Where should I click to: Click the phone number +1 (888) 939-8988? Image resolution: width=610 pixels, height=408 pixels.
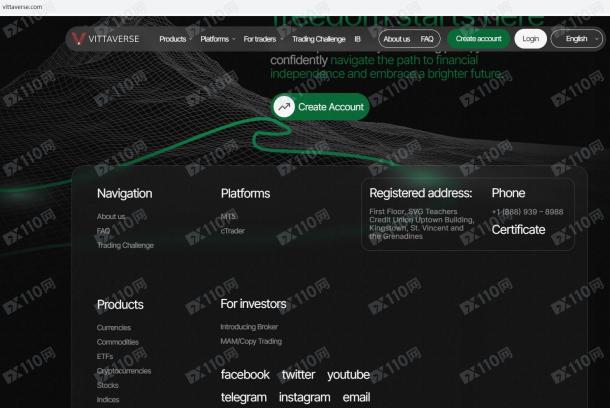[x=527, y=212]
